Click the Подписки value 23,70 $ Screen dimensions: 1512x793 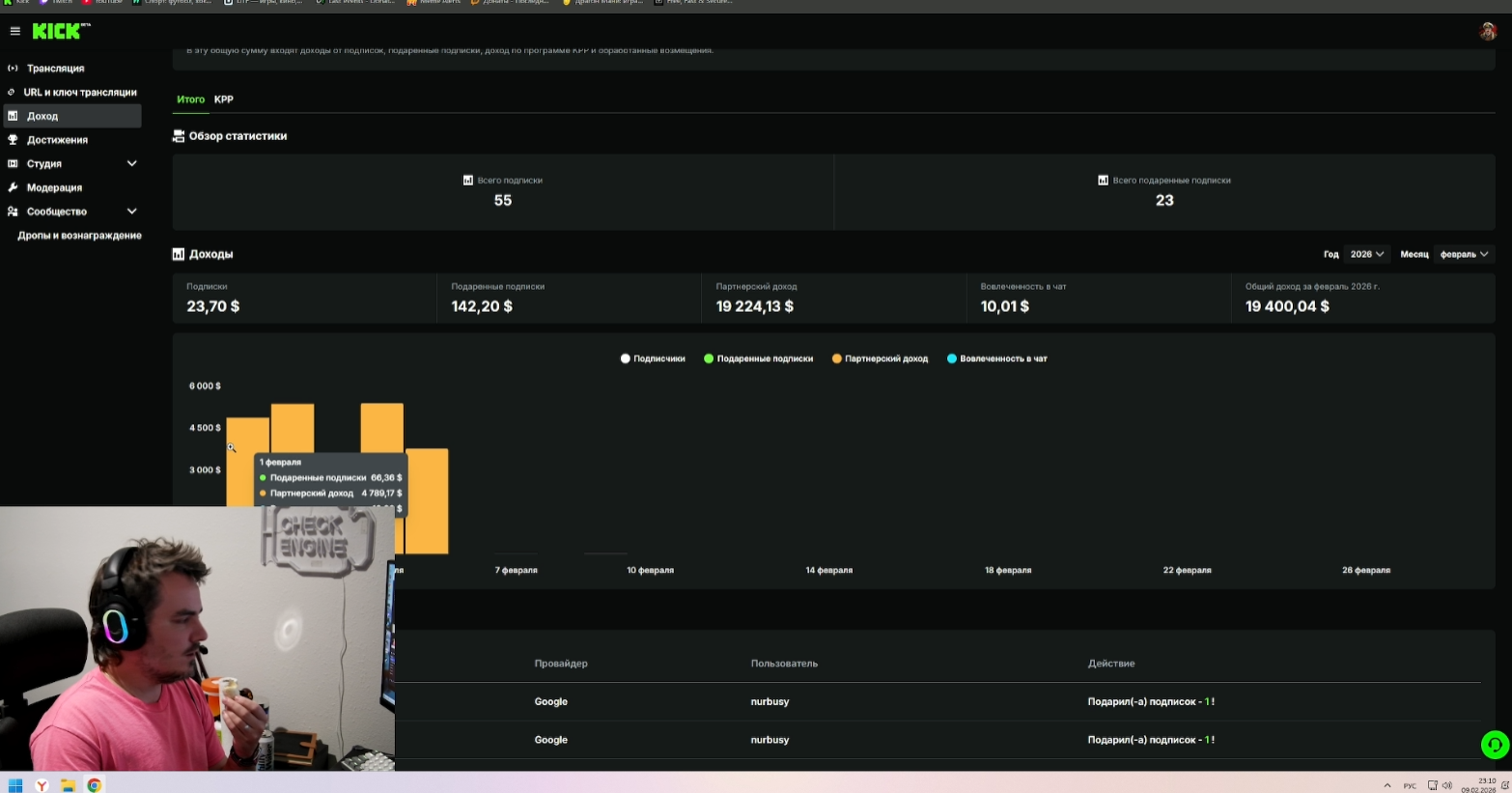tap(213, 306)
